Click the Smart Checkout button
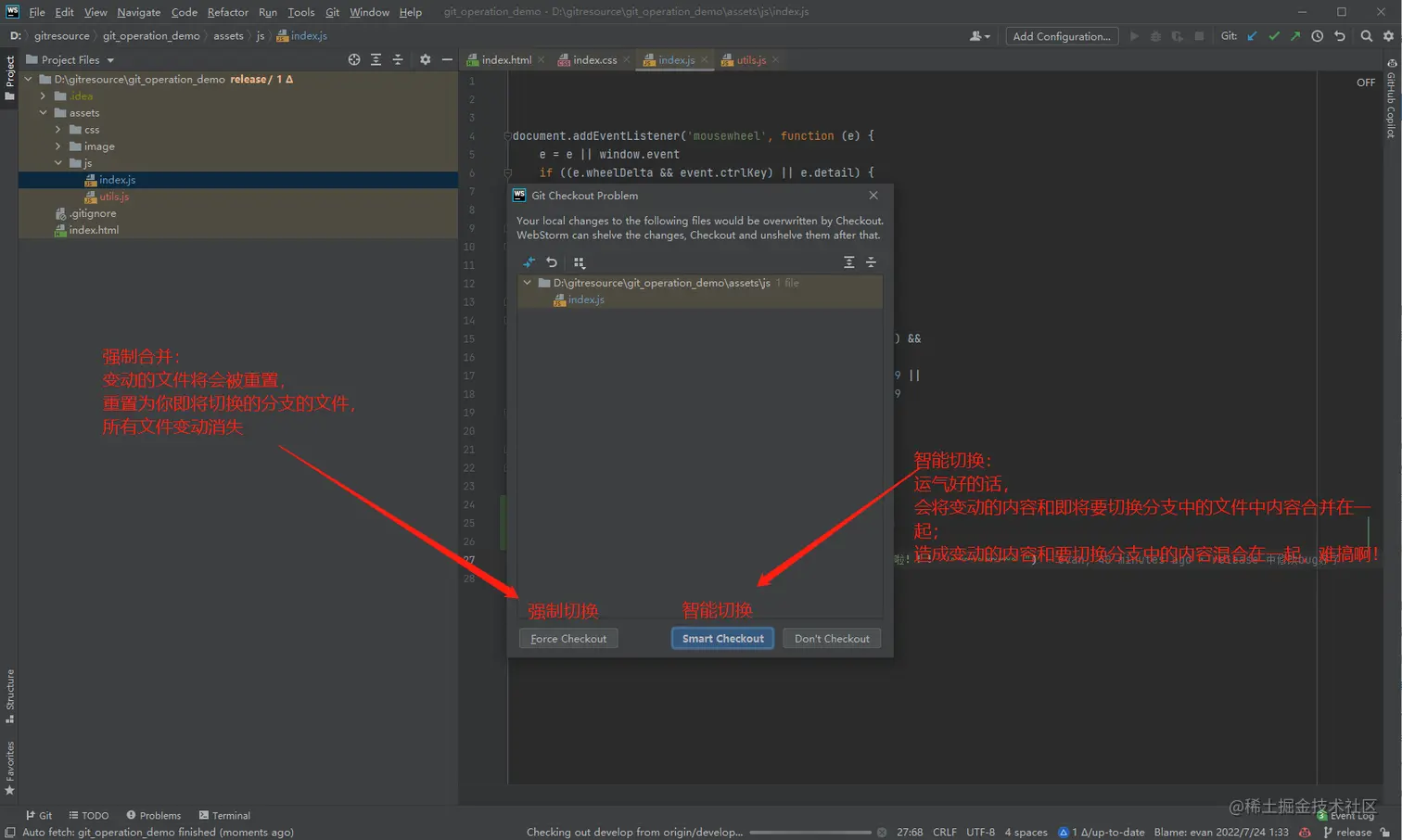The height and width of the screenshot is (840, 1402). click(722, 639)
